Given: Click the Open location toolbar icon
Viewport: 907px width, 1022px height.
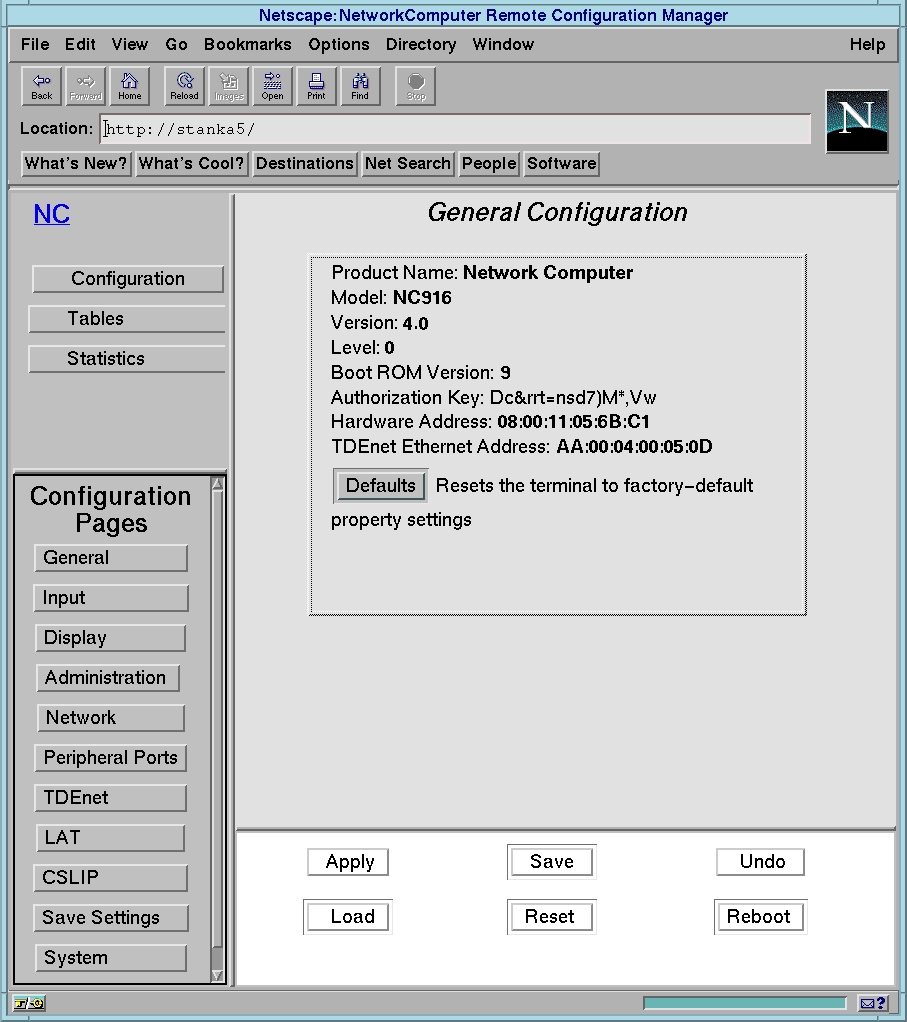Looking at the screenshot, I should [x=273, y=86].
